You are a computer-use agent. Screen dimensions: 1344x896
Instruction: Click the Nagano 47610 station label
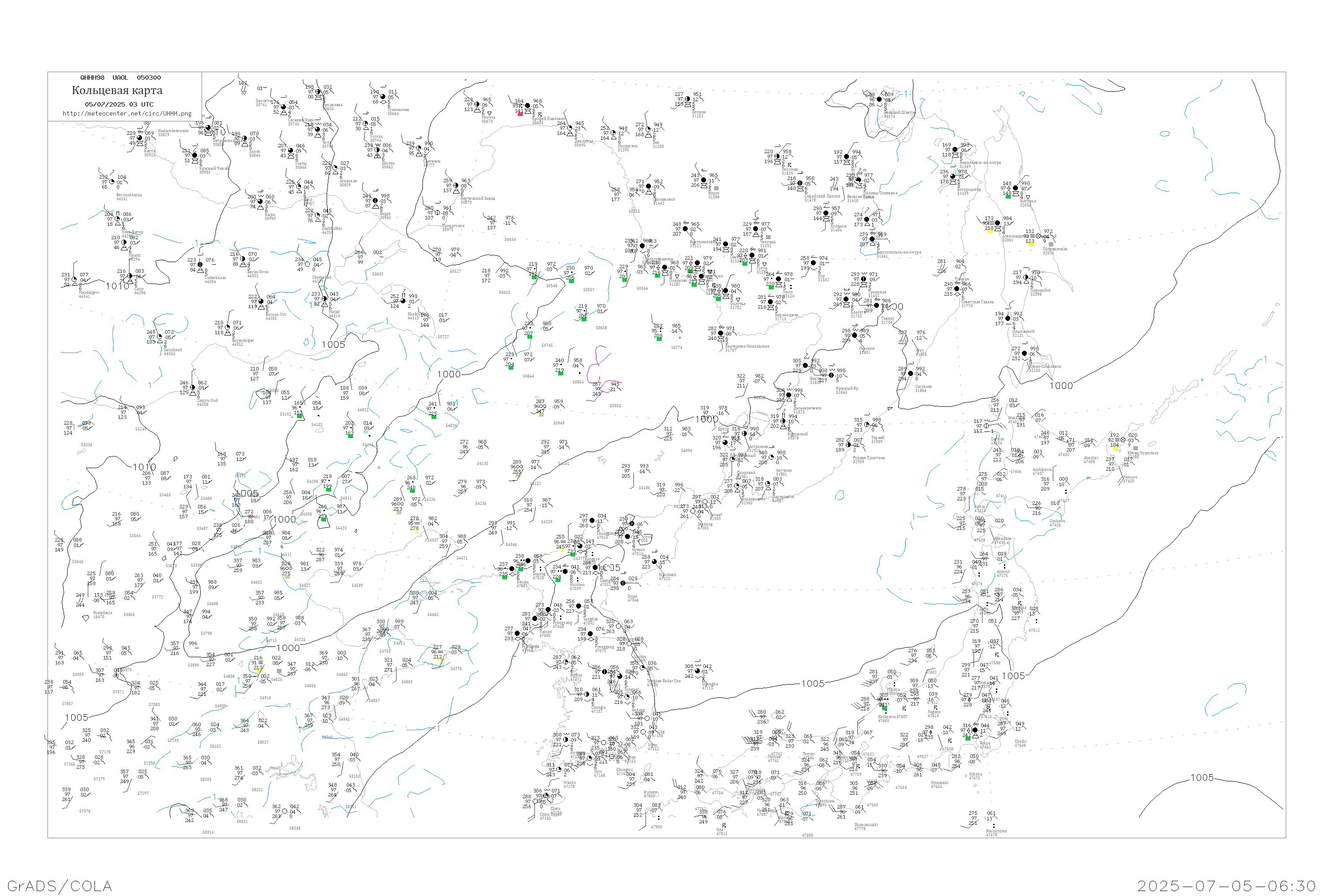point(934,714)
